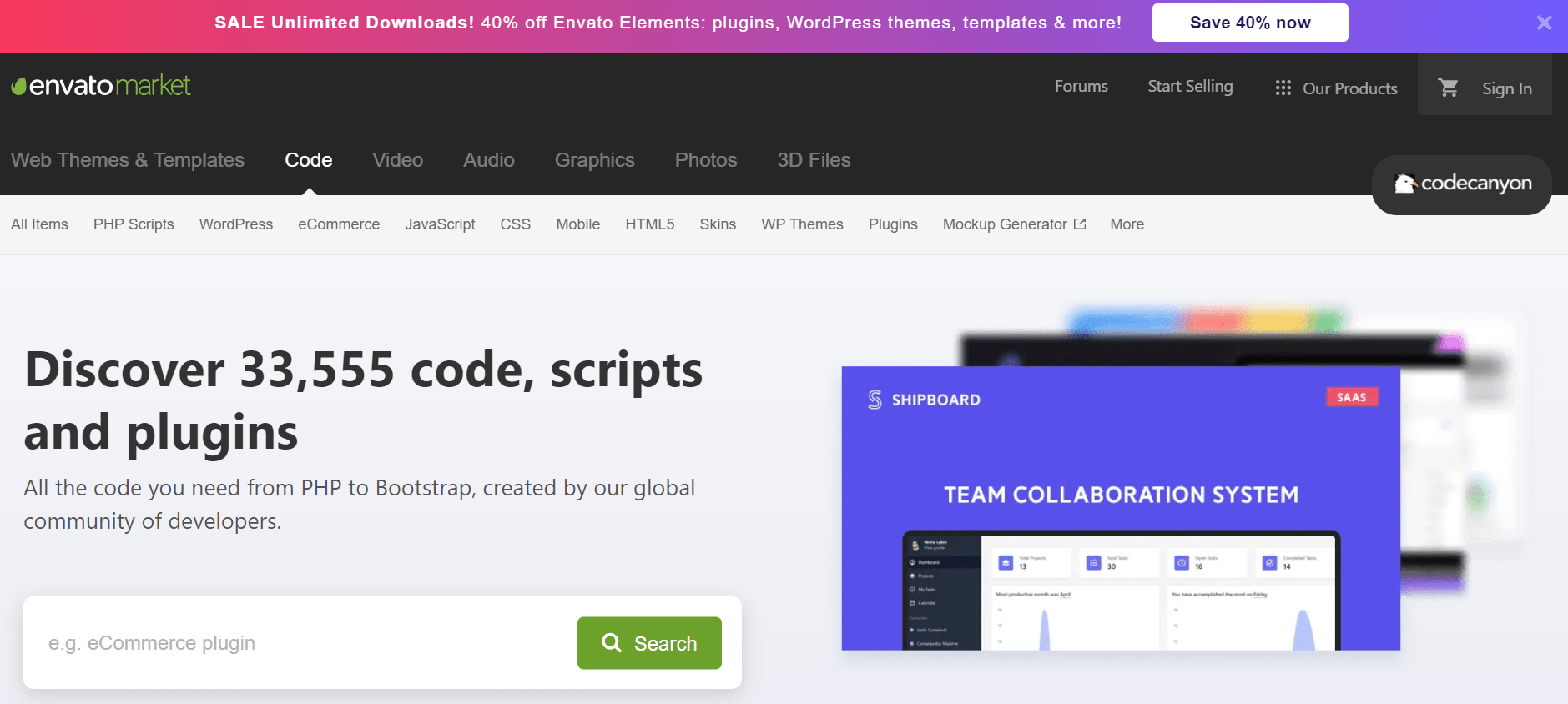Screen dimensions: 1568x704
Task: Click the magnifier Search button
Action: tap(649, 643)
